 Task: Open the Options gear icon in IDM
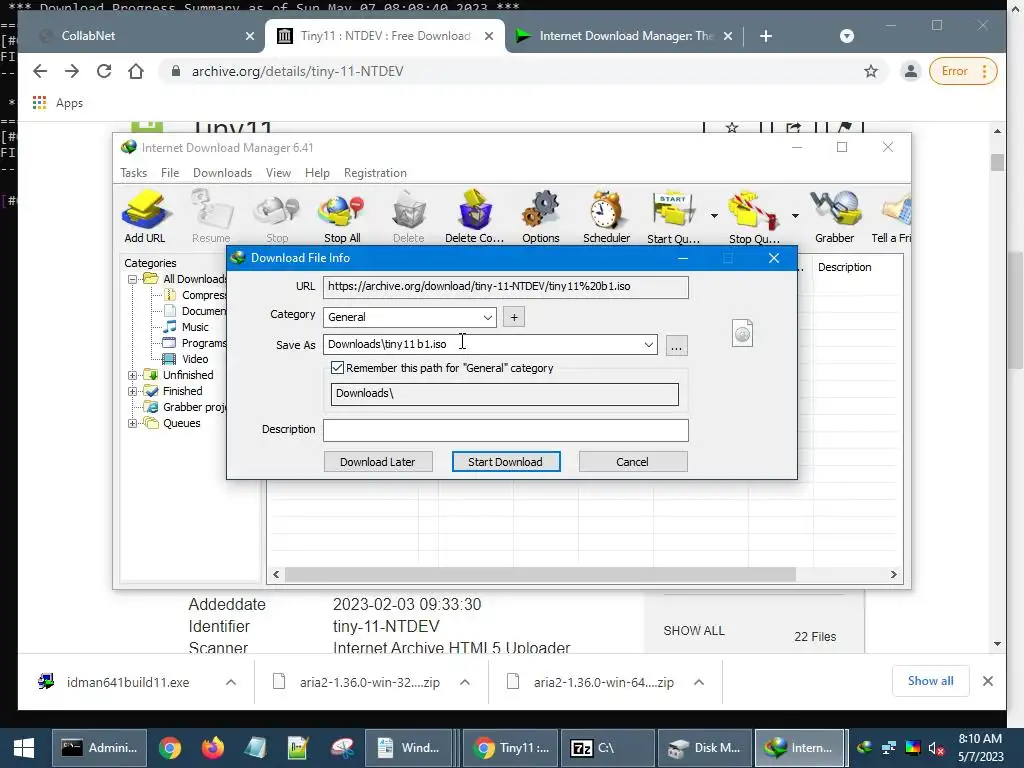541,217
